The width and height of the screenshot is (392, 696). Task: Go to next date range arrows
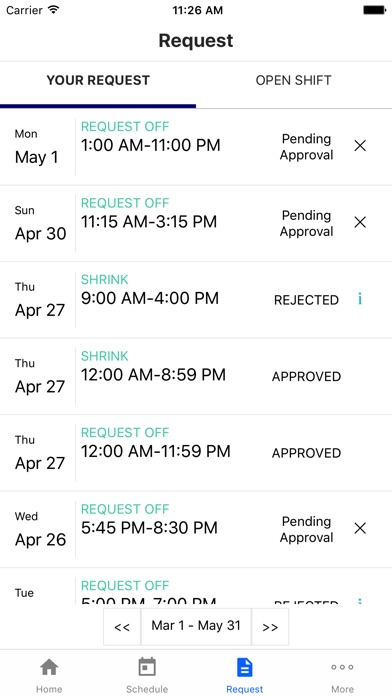click(x=270, y=627)
